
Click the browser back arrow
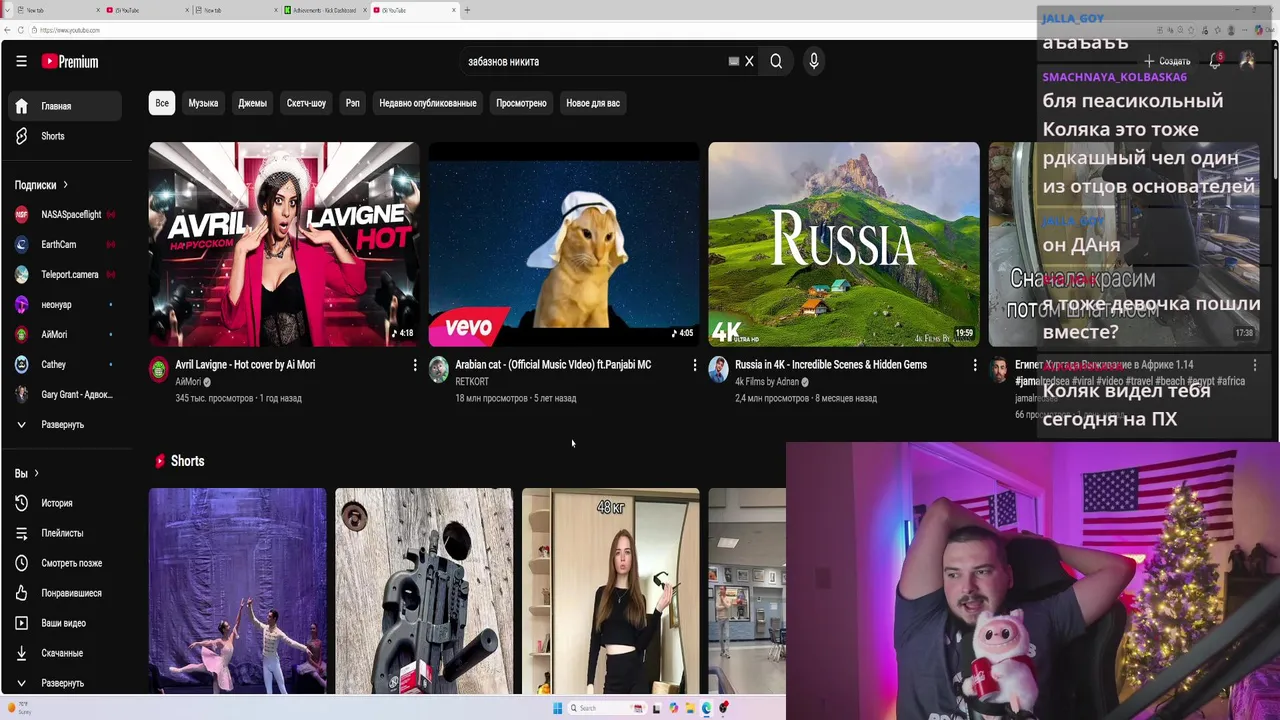click(7, 30)
